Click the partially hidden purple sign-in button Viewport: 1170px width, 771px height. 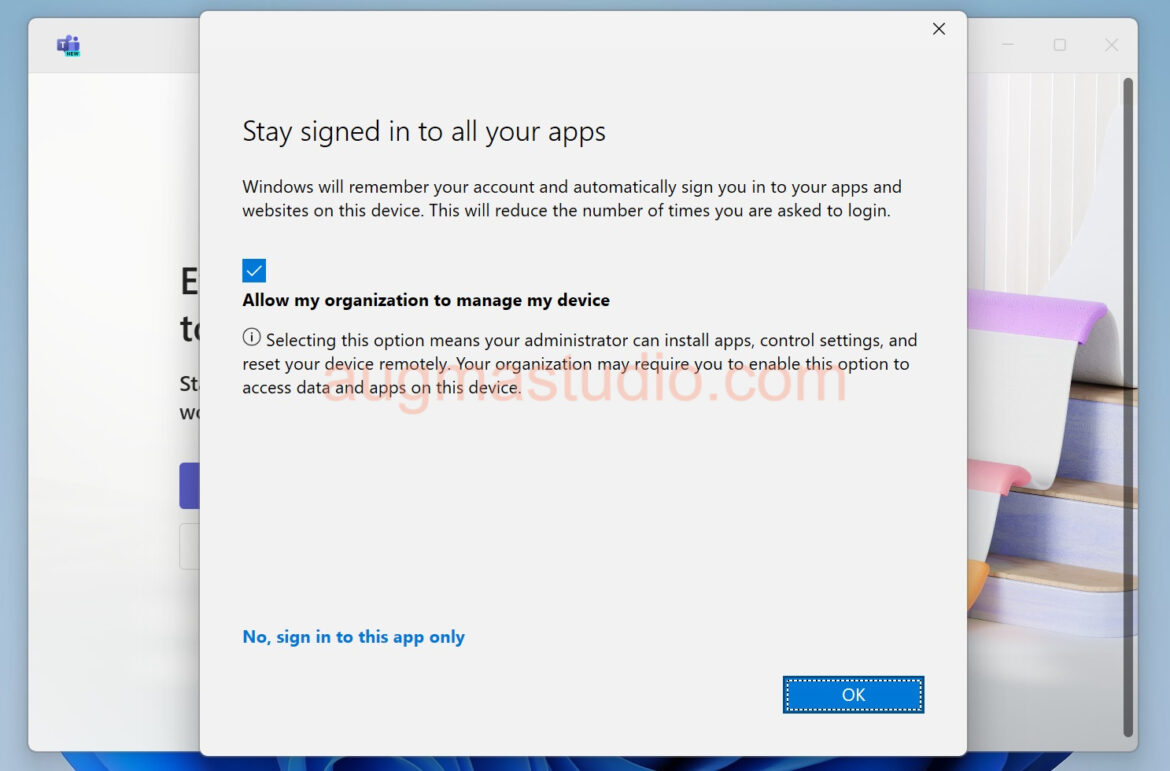192,486
